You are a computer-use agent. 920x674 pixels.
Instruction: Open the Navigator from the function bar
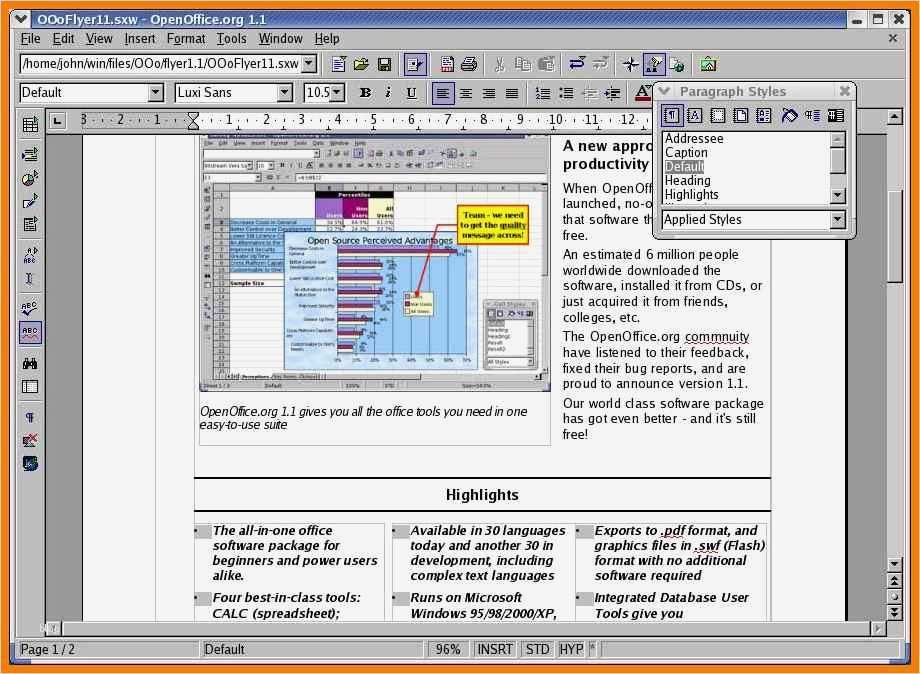(x=631, y=64)
